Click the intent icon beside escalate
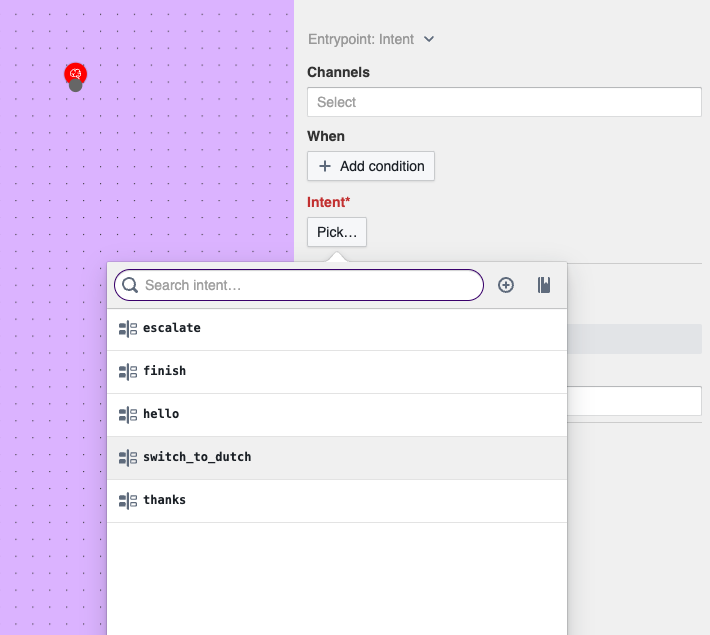710x635 pixels. click(128, 328)
